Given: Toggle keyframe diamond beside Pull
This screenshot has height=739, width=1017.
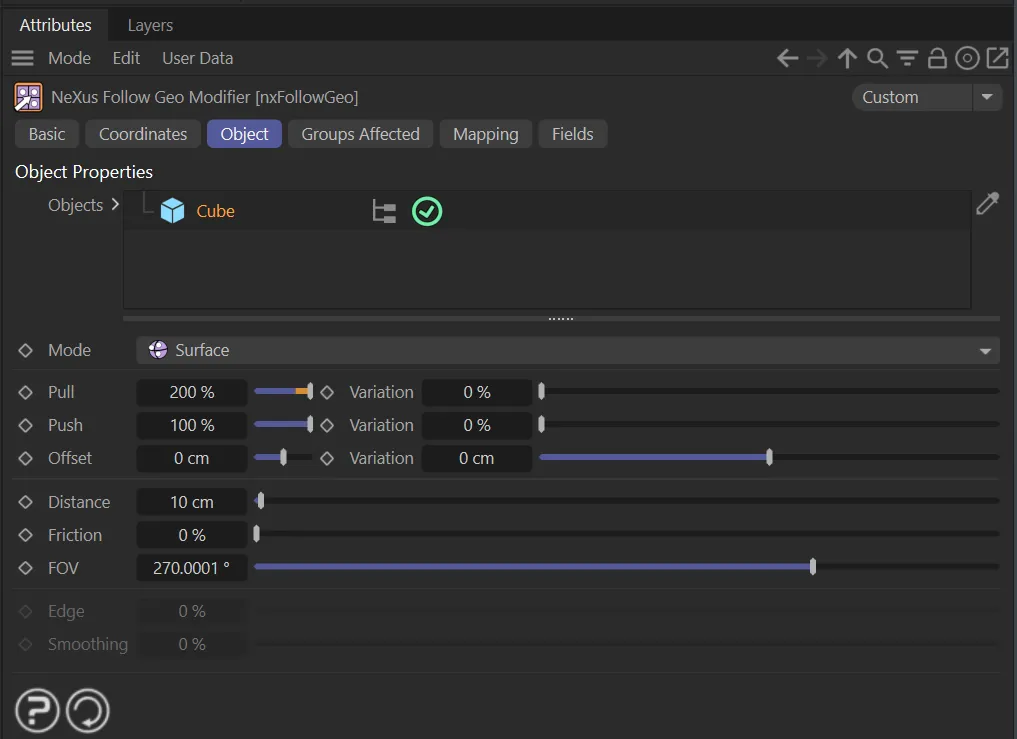Looking at the screenshot, I should (26, 392).
